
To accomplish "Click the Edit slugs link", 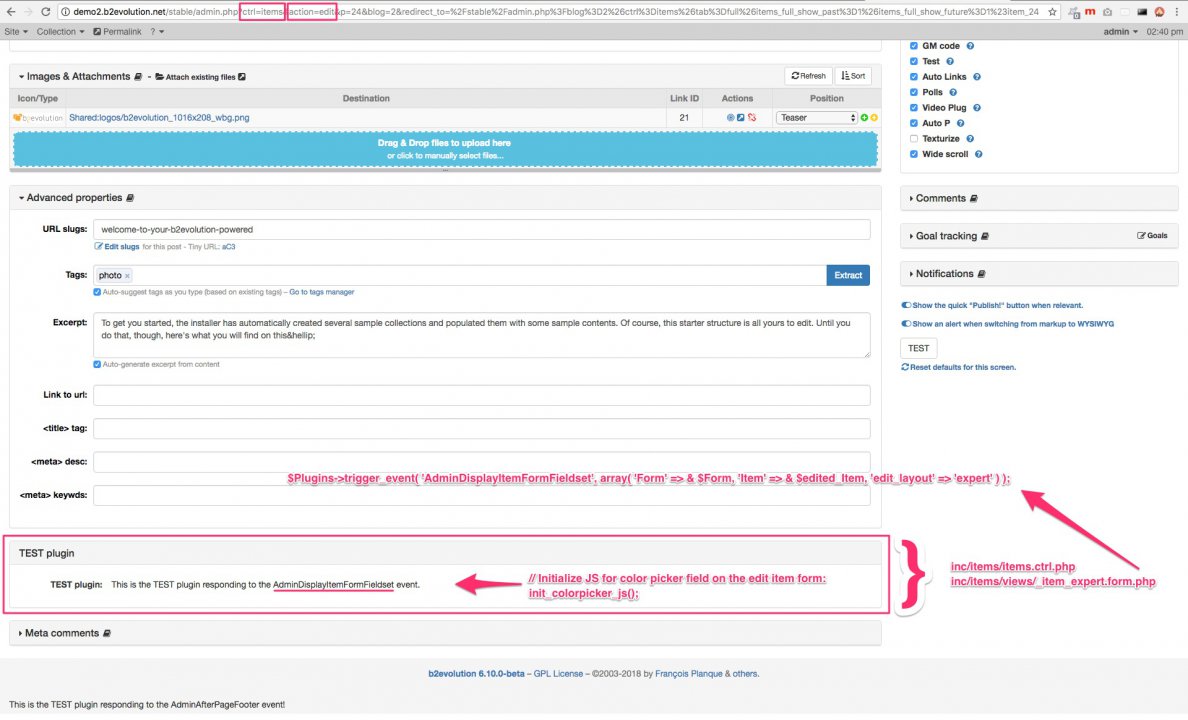I will [117, 247].
